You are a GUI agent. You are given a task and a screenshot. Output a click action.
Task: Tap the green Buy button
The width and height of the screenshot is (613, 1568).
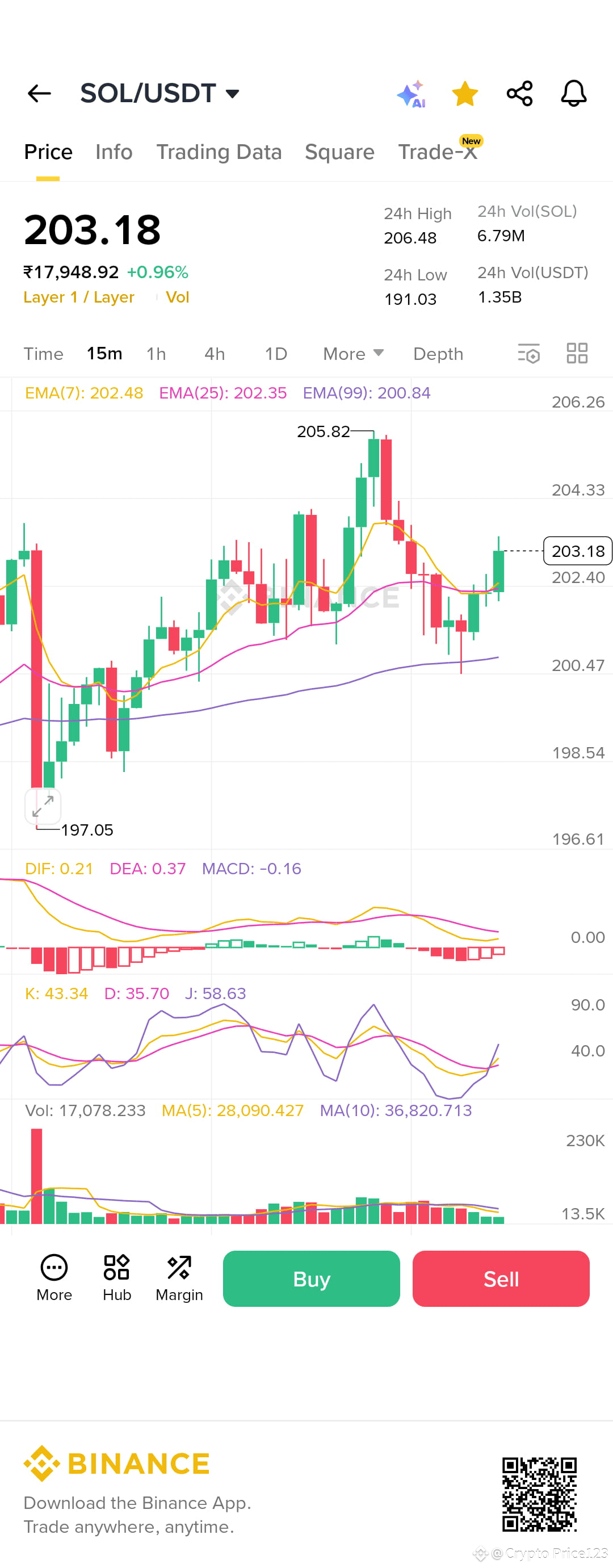tap(311, 1279)
